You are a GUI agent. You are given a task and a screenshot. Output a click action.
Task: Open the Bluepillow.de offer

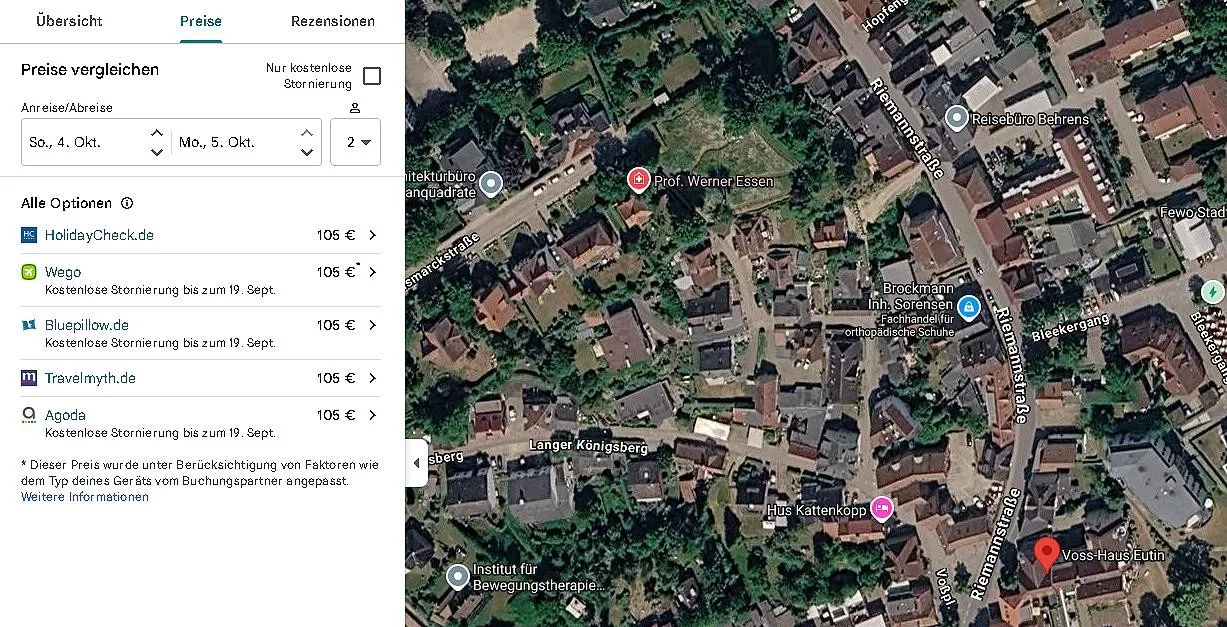point(201,333)
